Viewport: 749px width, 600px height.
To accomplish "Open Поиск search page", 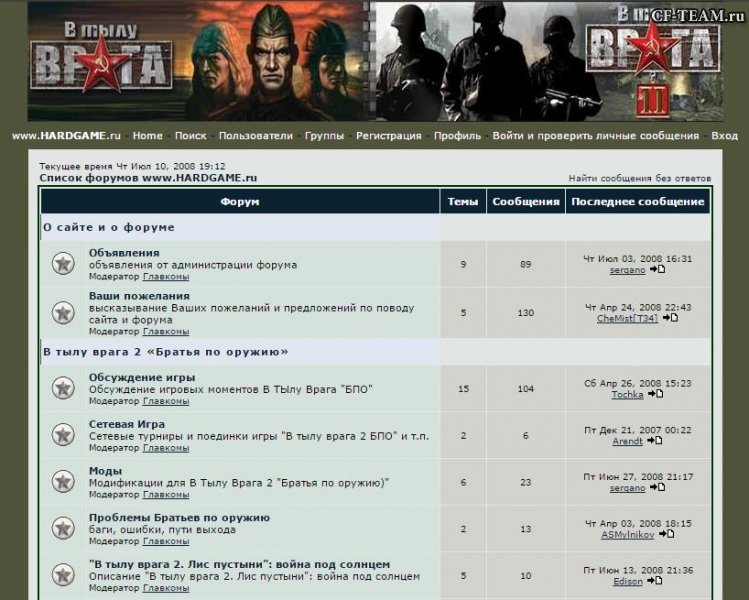I will pyautogui.click(x=191, y=136).
